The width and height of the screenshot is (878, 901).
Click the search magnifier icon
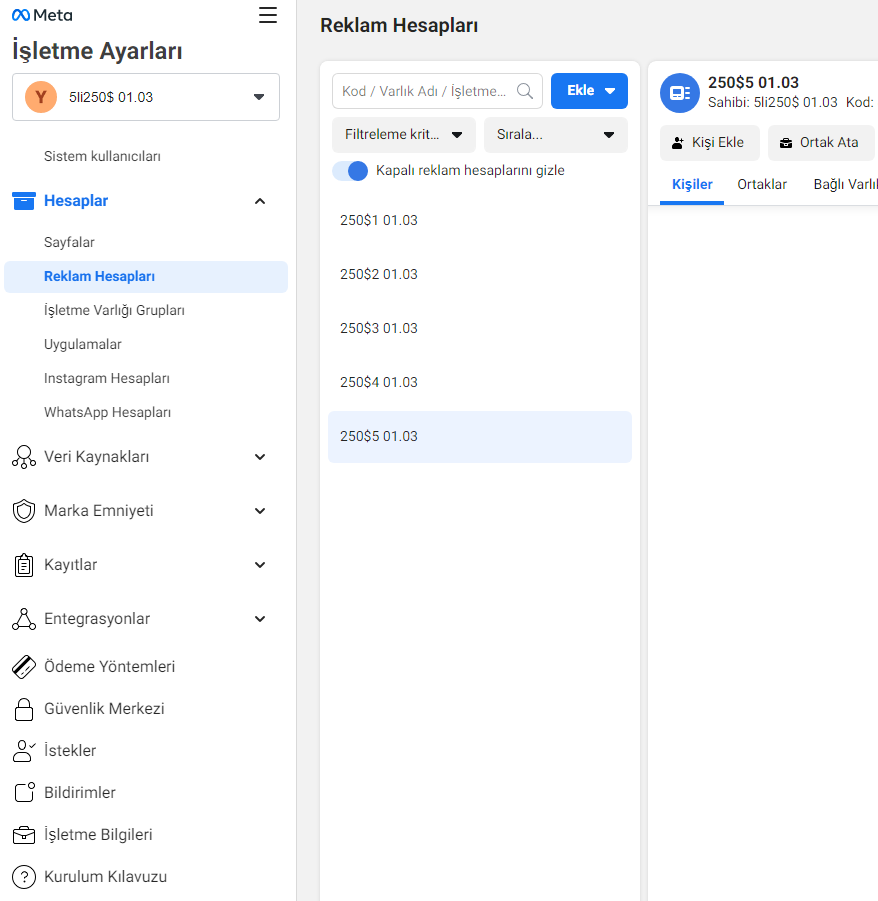tap(525, 91)
